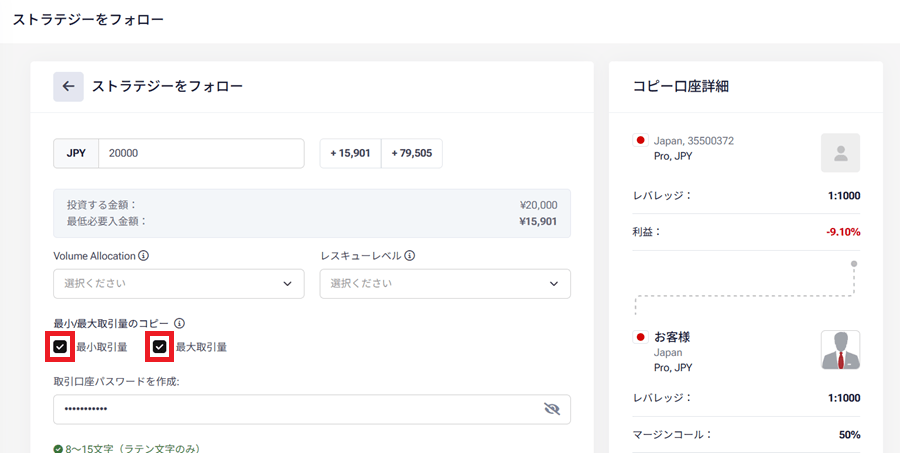Add the + 79,505 amount preset
Image resolution: width=900 pixels, height=453 pixels.
point(412,153)
